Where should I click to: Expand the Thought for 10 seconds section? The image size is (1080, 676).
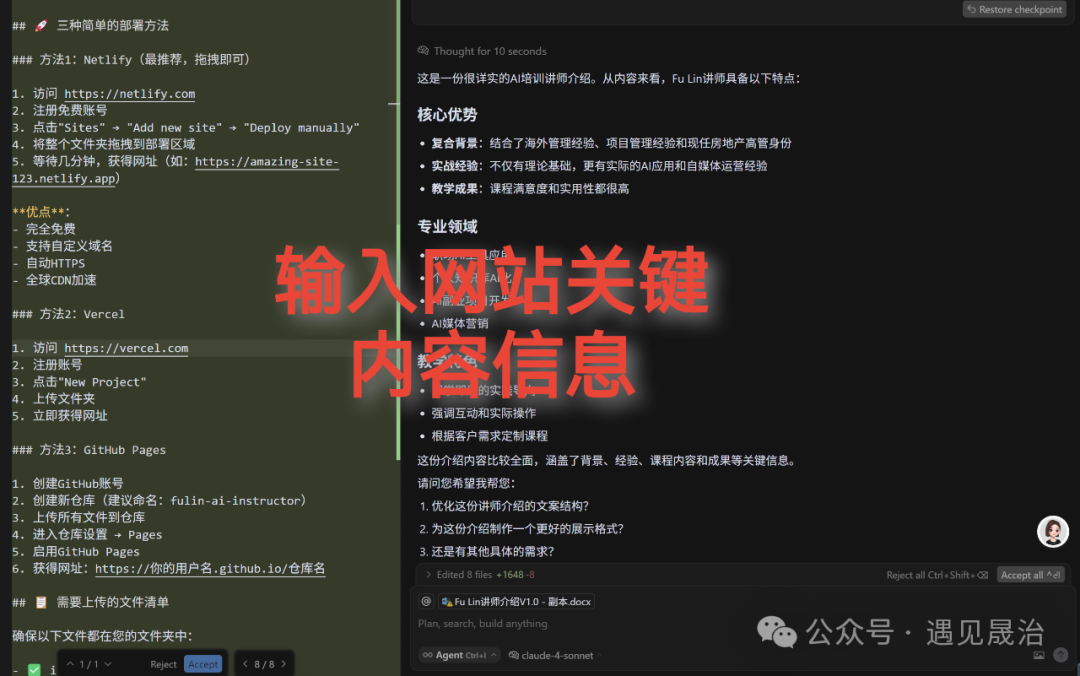click(490, 51)
